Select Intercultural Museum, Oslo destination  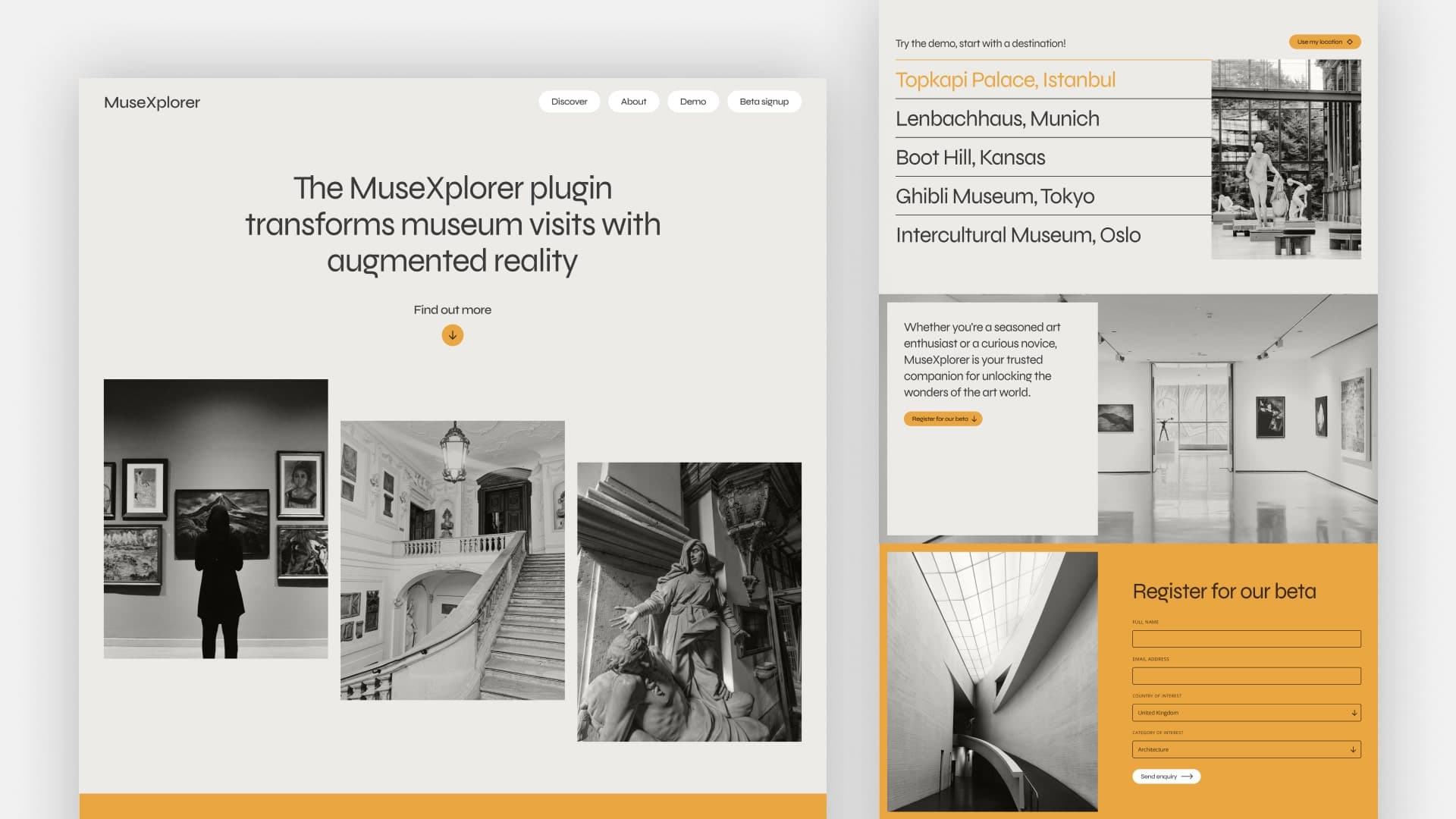click(x=1053, y=235)
